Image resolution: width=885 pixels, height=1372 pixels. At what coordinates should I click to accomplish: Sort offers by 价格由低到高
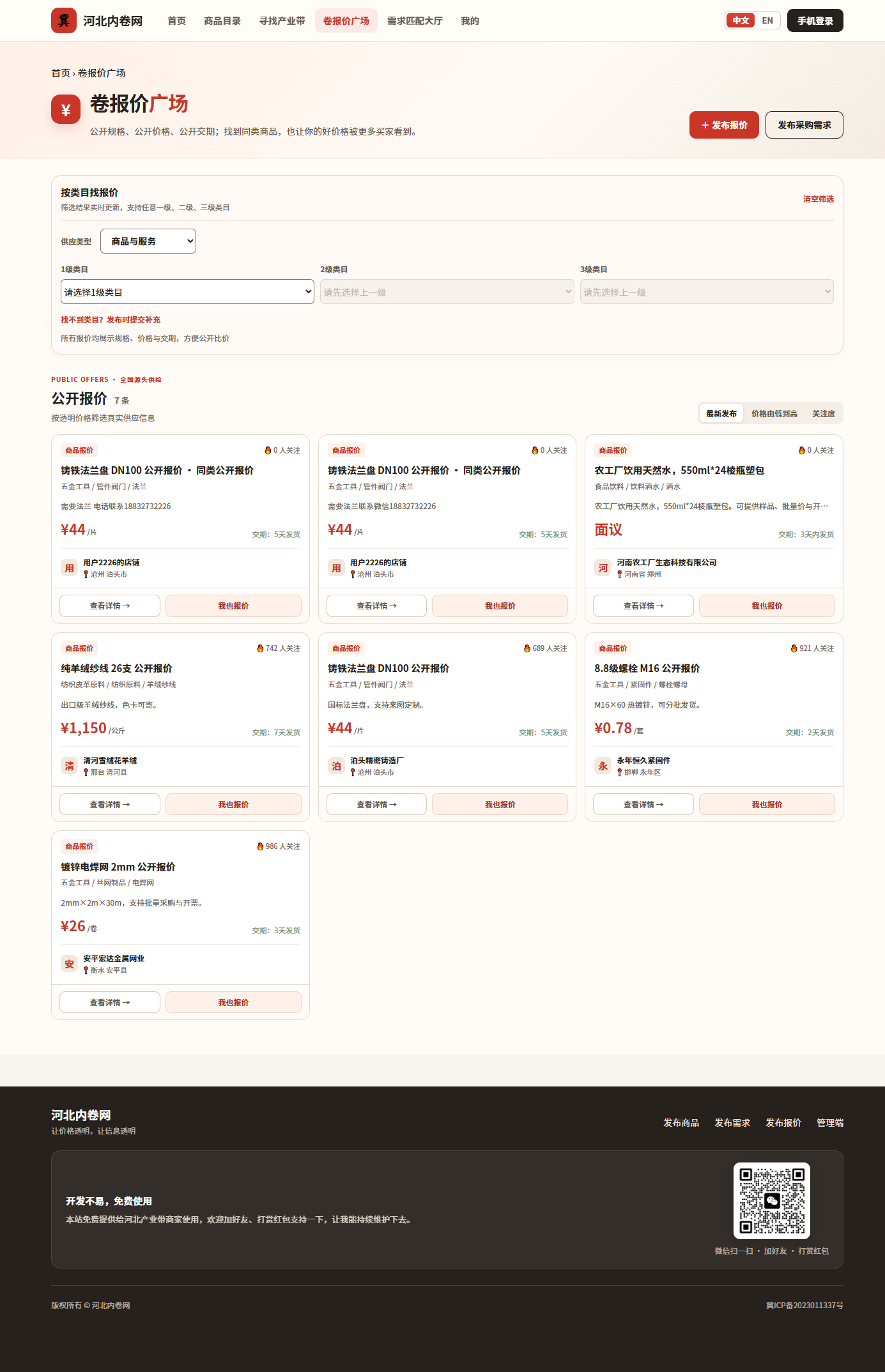tap(774, 413)
